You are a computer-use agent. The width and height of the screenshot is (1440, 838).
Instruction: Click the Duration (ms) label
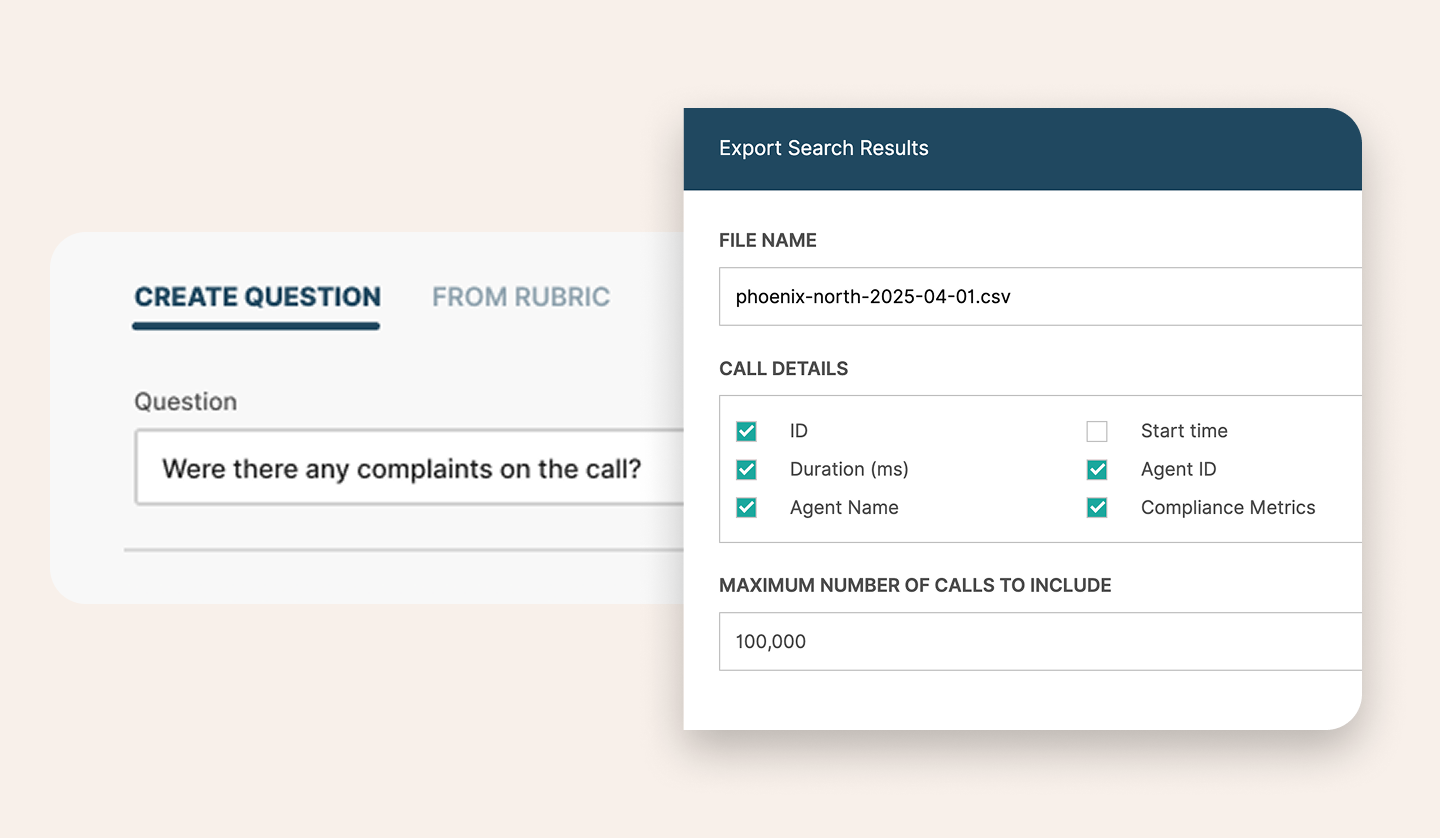tap(849, 469)
